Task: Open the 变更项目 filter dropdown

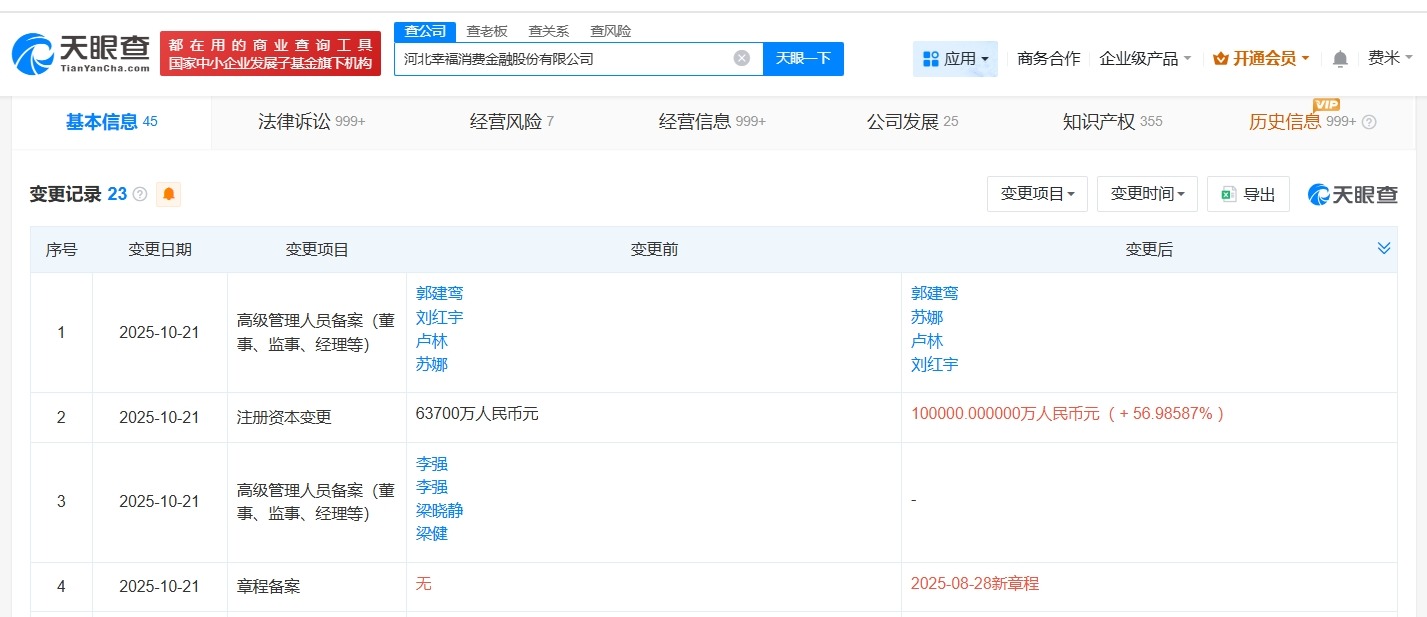Action: (x=1037, y=194)
